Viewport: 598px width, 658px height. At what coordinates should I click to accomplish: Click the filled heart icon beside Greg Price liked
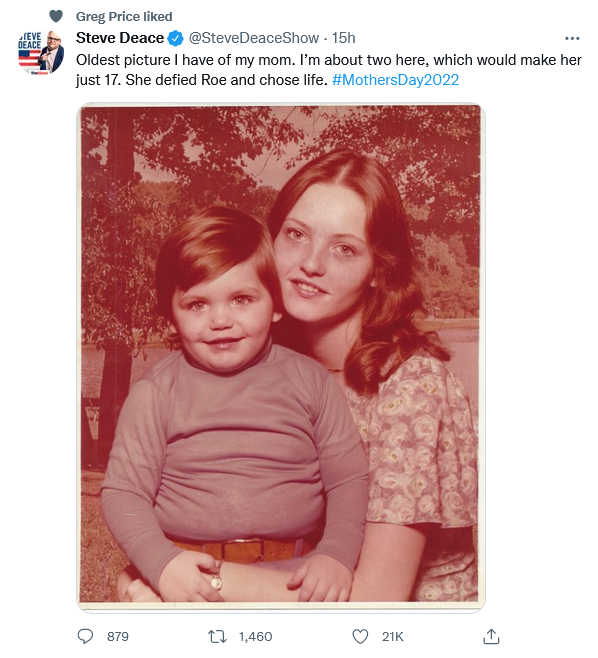[56, 16]
